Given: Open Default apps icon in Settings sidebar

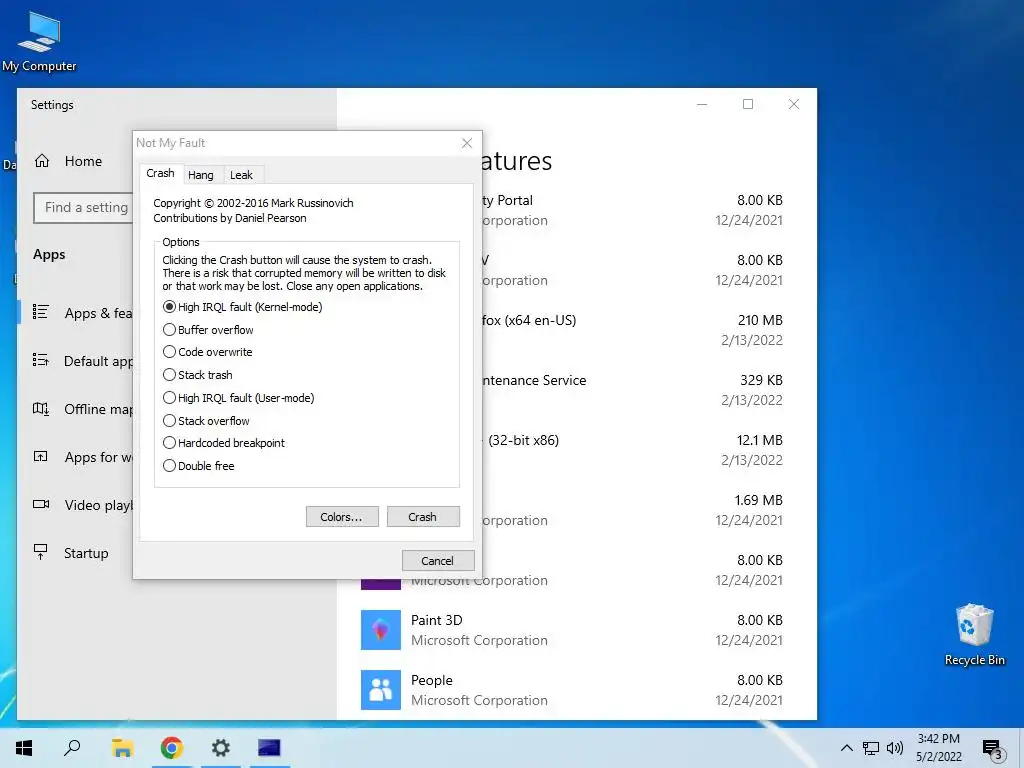Looking at the screenshot, I should click(41, 360).
